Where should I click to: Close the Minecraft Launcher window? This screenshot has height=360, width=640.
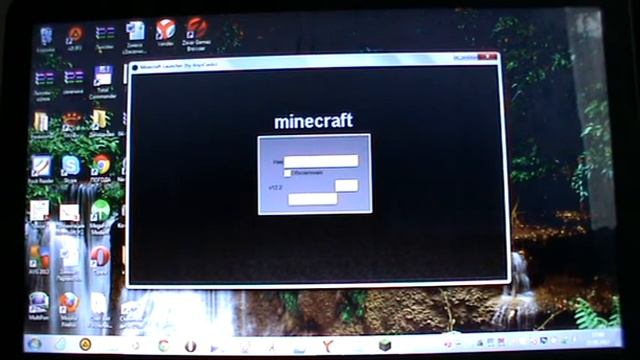(x=487, y=57)
